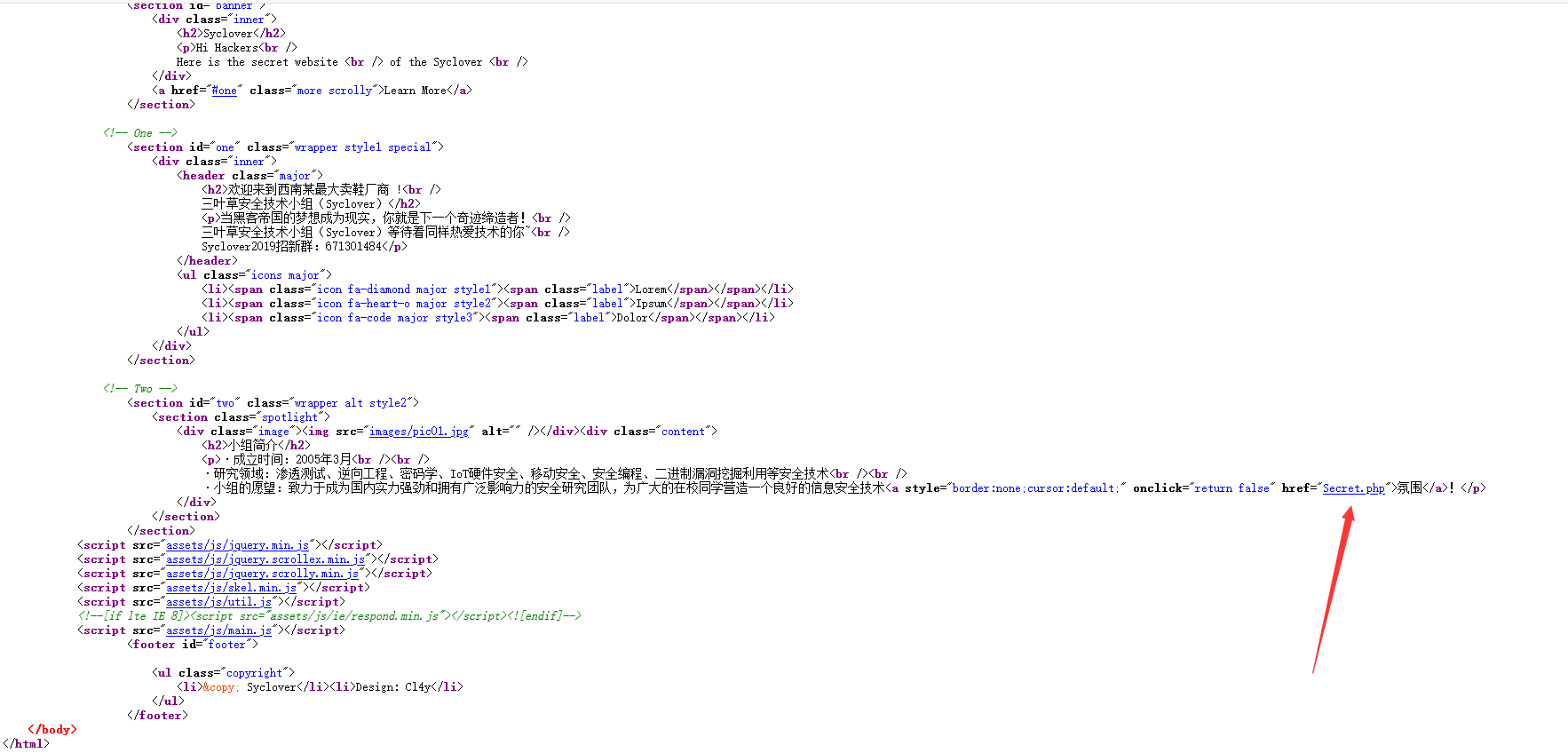The height and width of the screenshot is (753, 1568).
Task: Click the "Hi Hackers" paragraph text
Action: coord(227,48)
